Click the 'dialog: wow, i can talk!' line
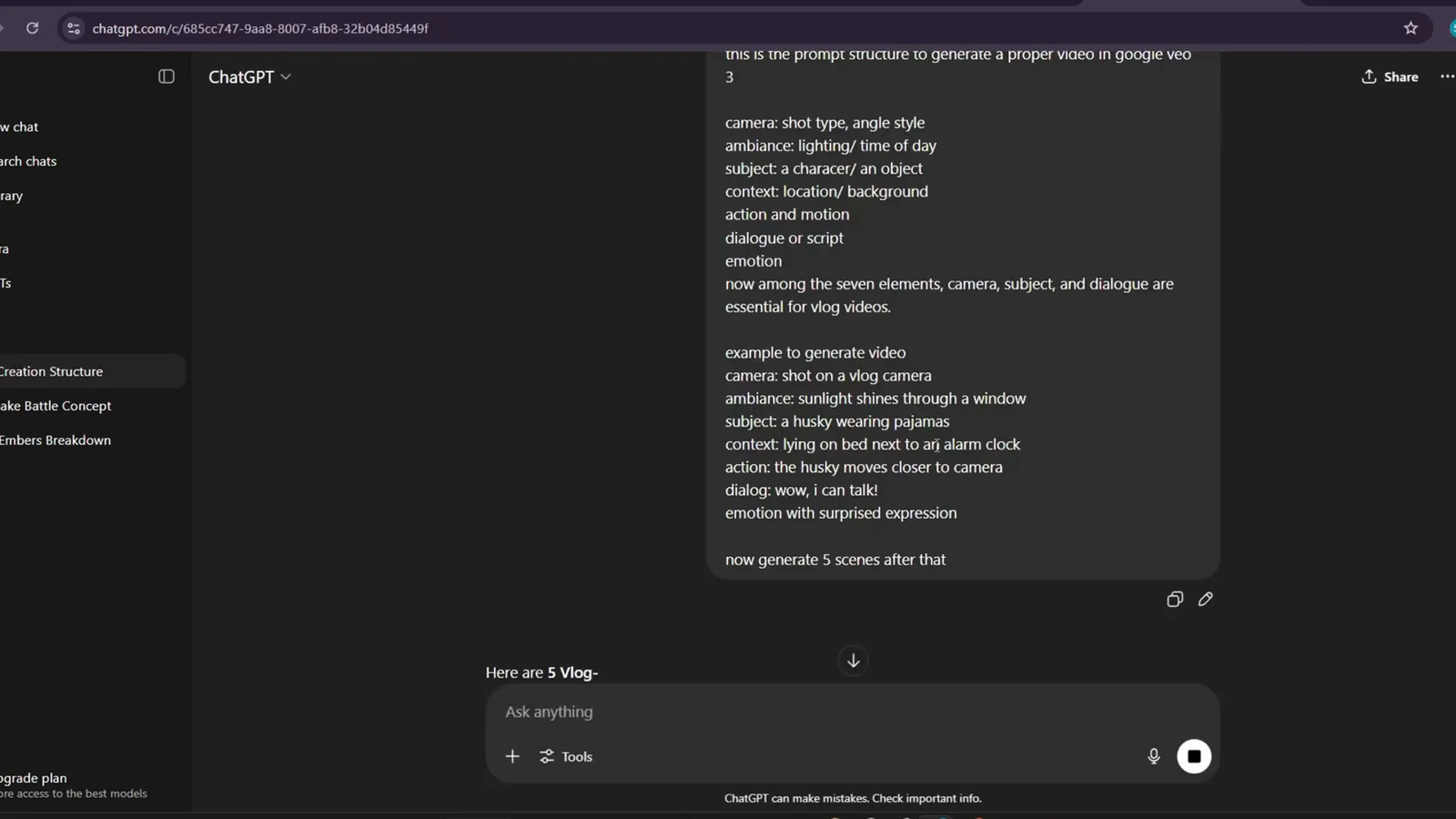The image size is (1456, 819). (x=802, y=490)
